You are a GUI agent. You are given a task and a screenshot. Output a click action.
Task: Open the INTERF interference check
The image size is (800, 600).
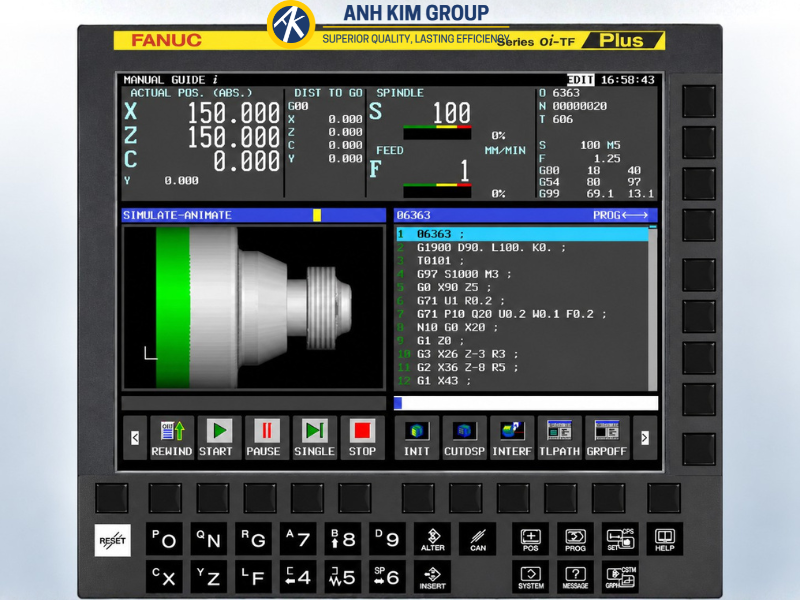511,438
